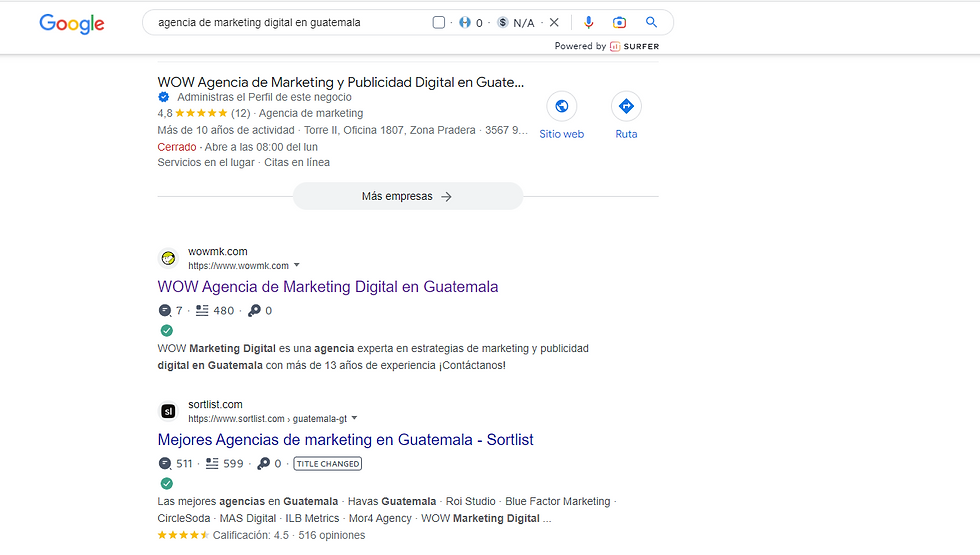Click the 'Agencia de marketing' category text
Viewport: 980px width, 555px height.
click(x=311, y=113)
